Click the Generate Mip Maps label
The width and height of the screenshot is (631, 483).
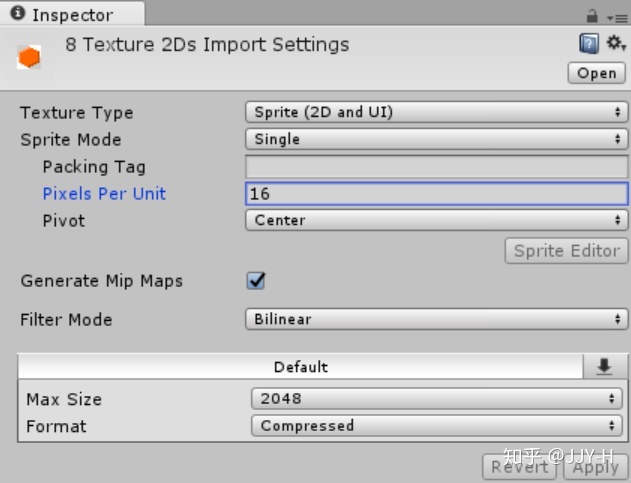(101, 281)
